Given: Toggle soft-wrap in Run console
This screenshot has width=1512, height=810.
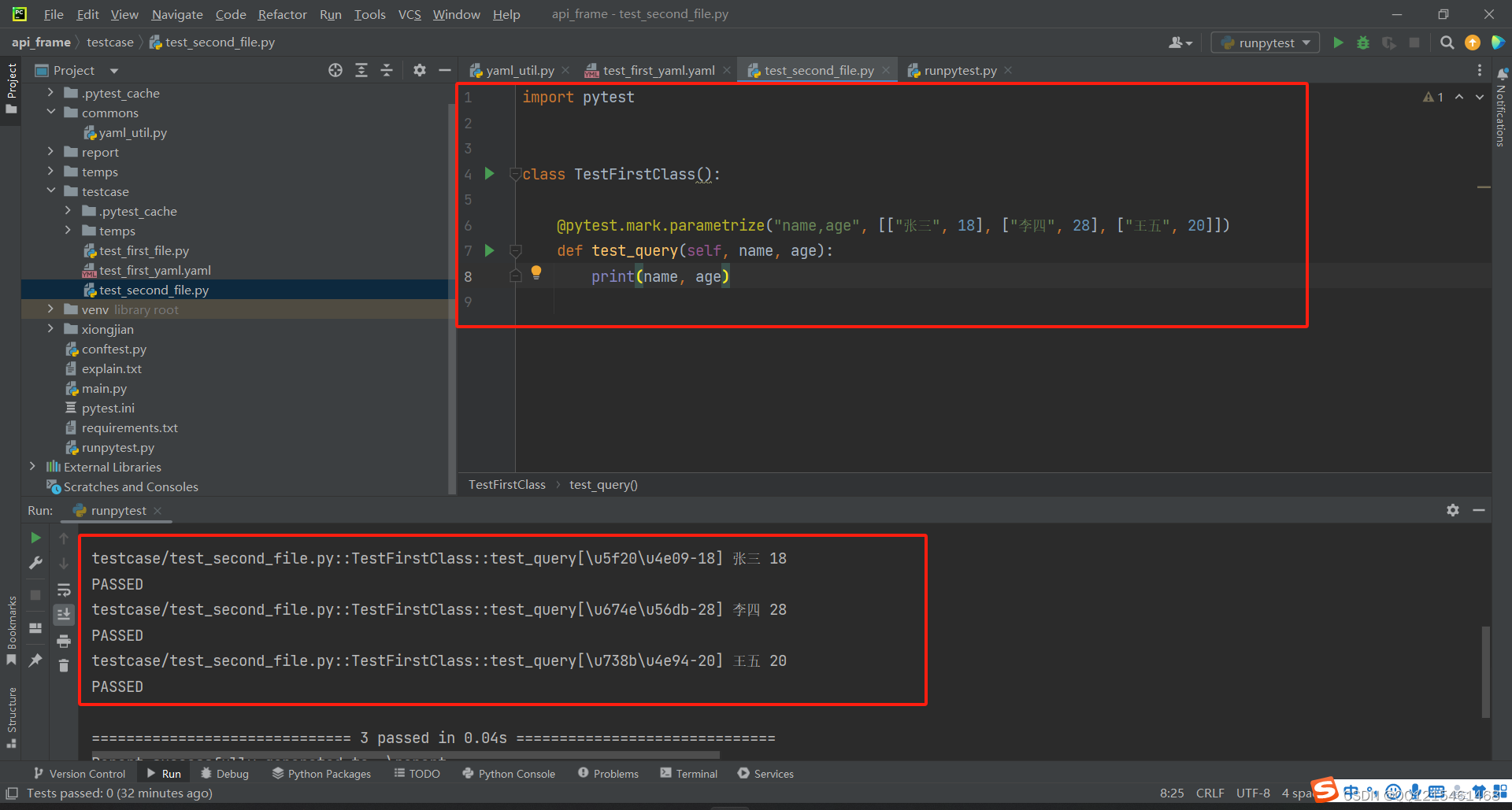Looking at the screenshot, I should [64, 590].
